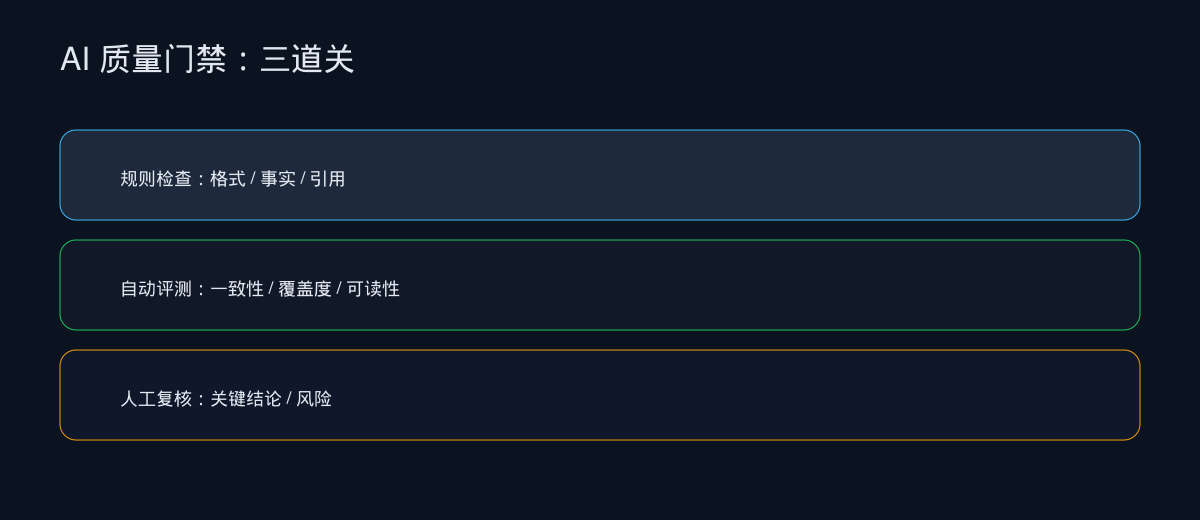The image size is (1200, 520).
Task: Click the word "风险" in the third card
Action: pos(314,399)
